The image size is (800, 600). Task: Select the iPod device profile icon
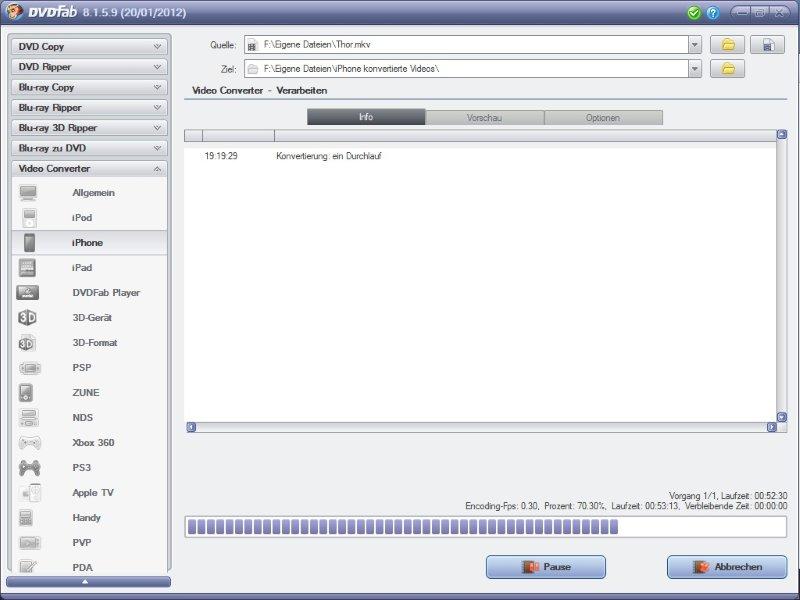[29, 218]
